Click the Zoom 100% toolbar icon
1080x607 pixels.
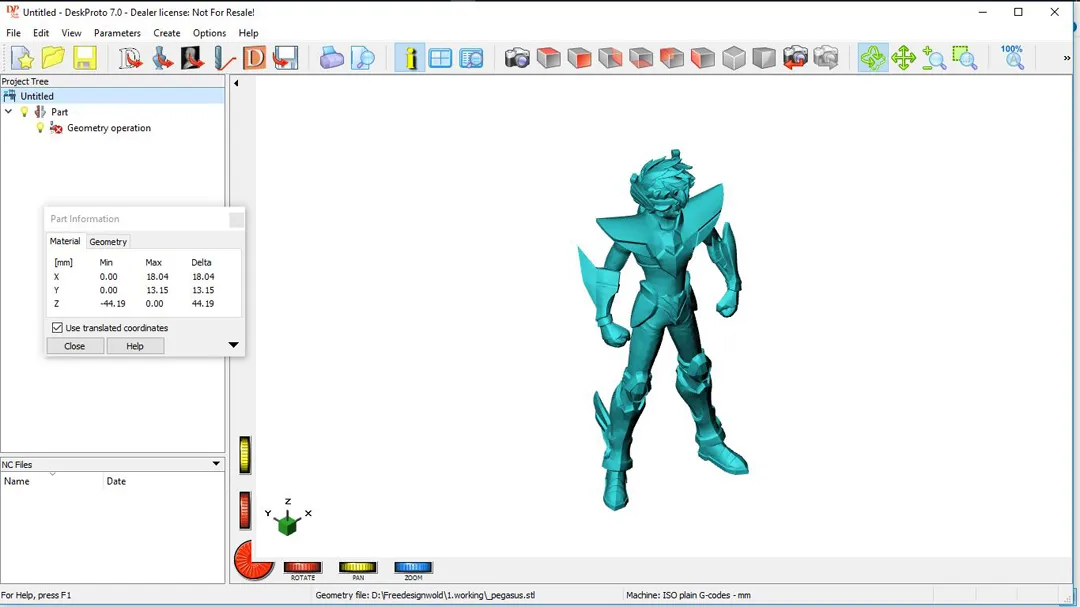pos(1012,57)
